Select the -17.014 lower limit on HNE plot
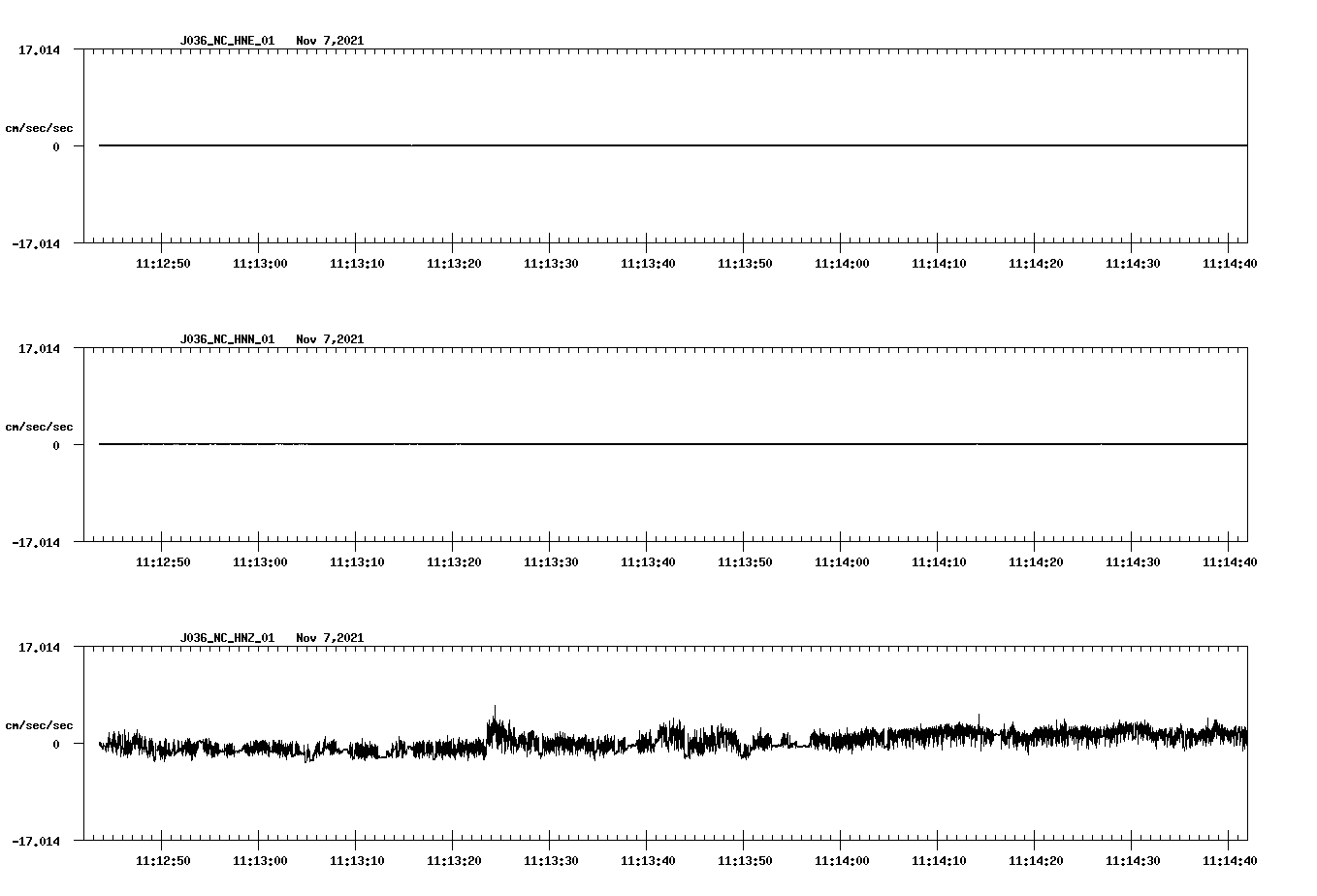This screenshot has height=896, width=1317. click(36, 243)
